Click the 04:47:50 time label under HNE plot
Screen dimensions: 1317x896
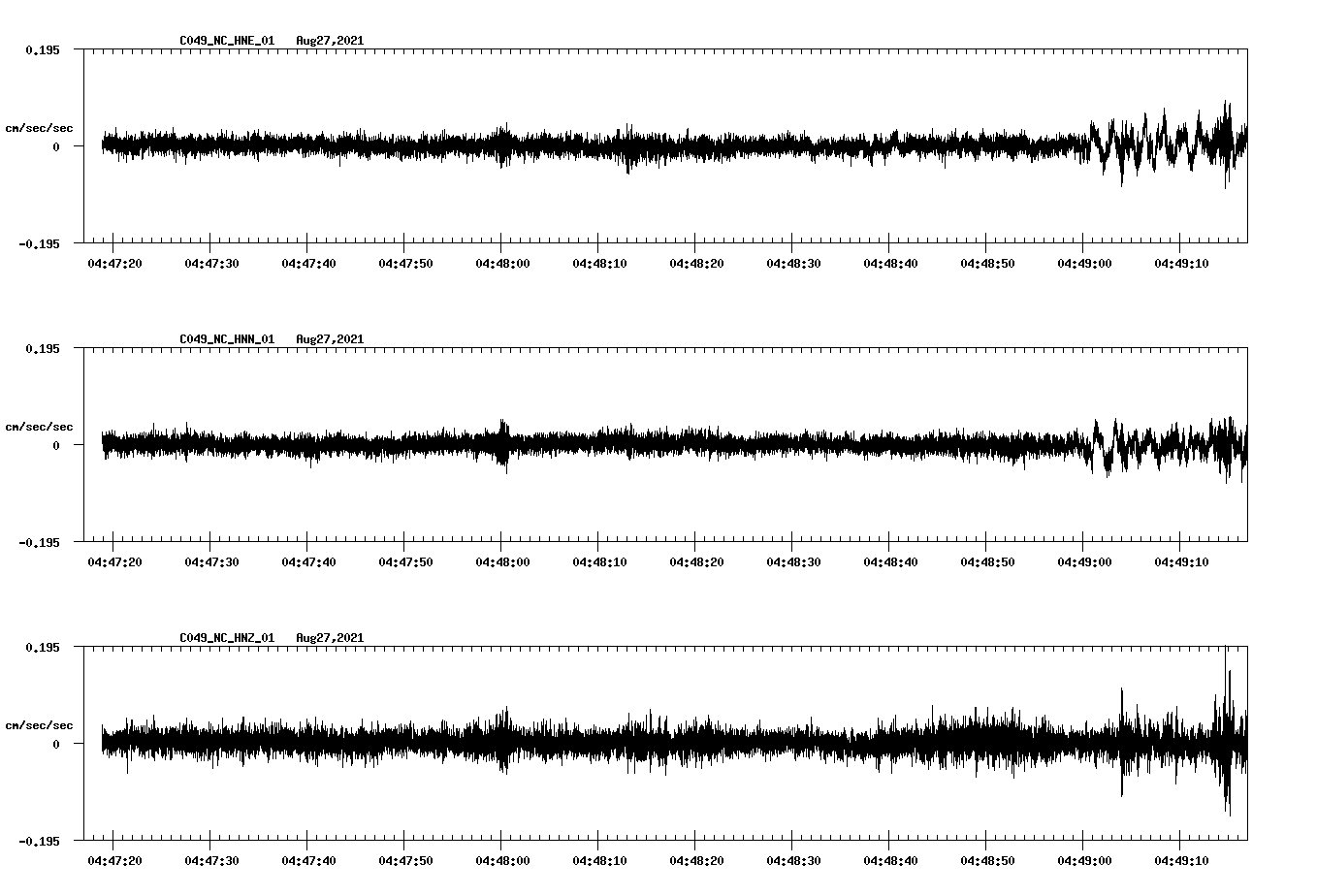pyautogui.click(x=405, y=263)
